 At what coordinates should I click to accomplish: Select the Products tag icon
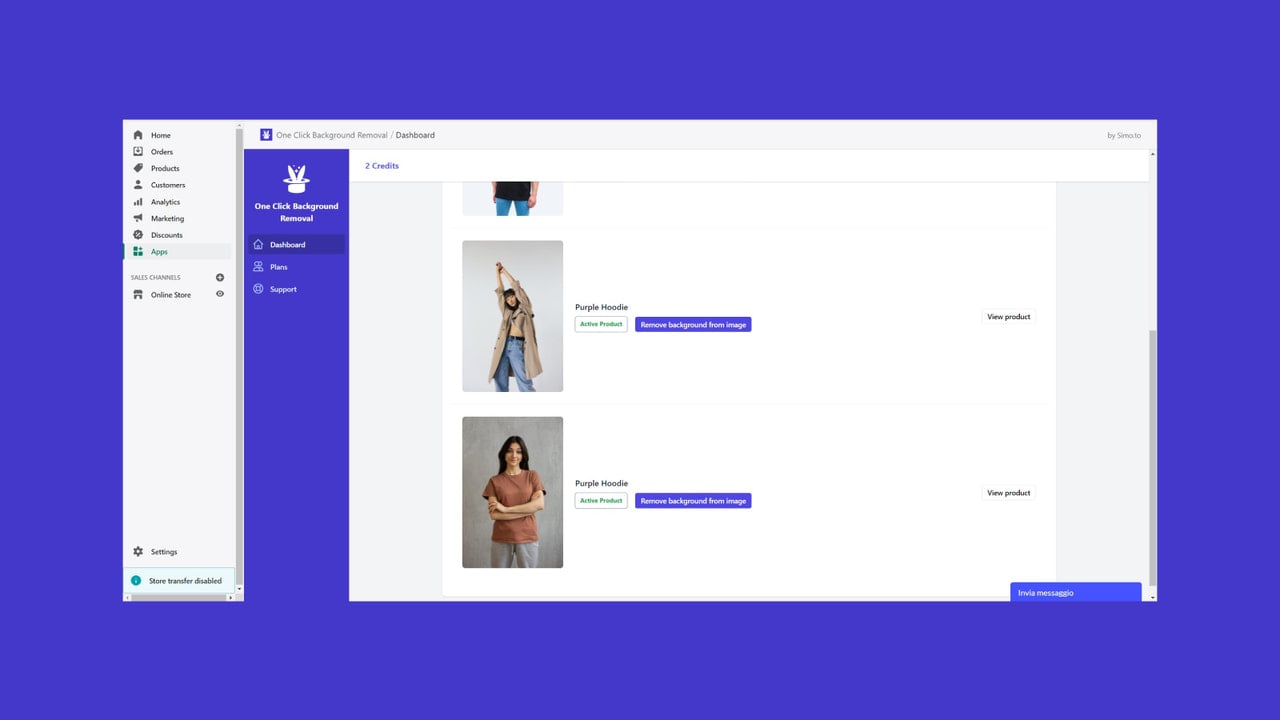click(138, 168)
